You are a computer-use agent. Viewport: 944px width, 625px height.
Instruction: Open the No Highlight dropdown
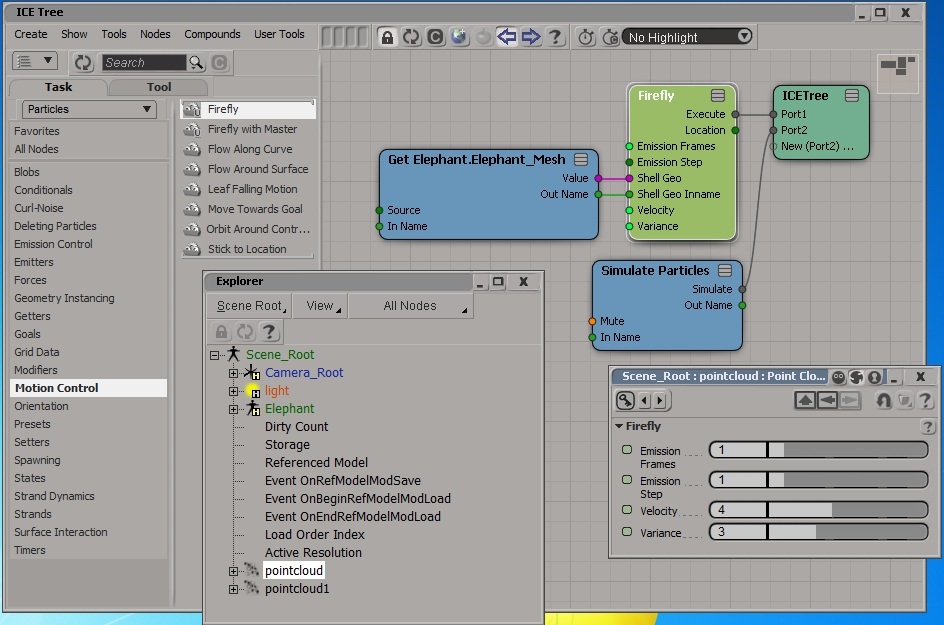click(687, 37)
